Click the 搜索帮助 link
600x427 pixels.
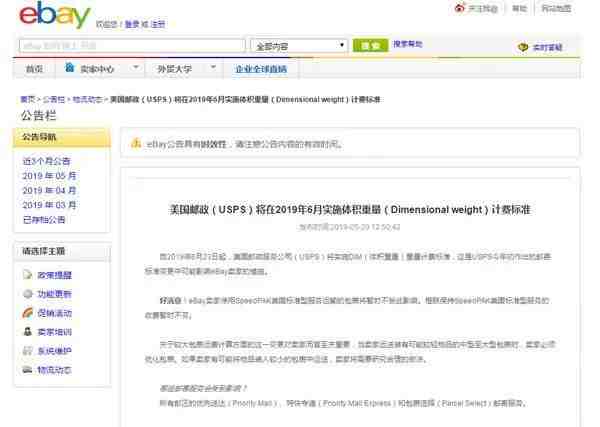[x=408, y=44]
